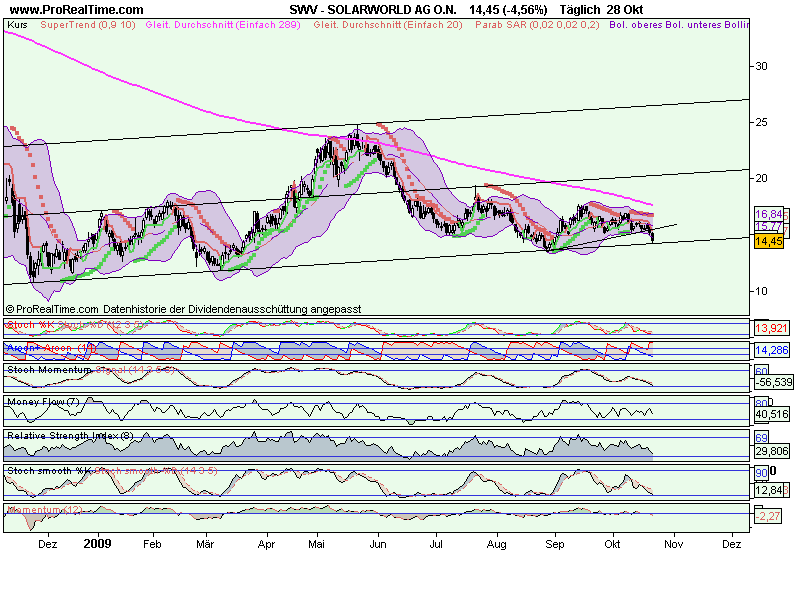800x600 pixels.
Task: Click the Aroon indicator panel label
Action: (x=30, y=347)
